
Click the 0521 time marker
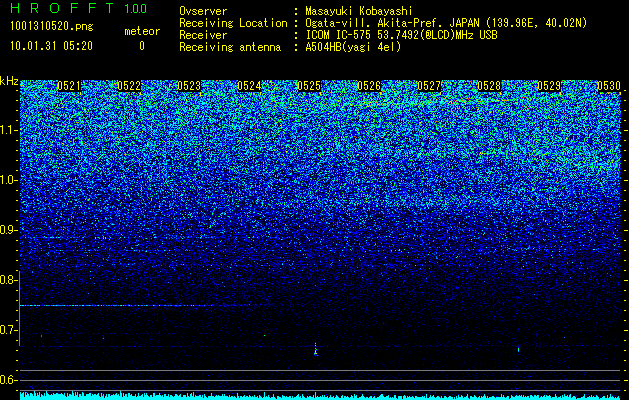pos(69,86)
